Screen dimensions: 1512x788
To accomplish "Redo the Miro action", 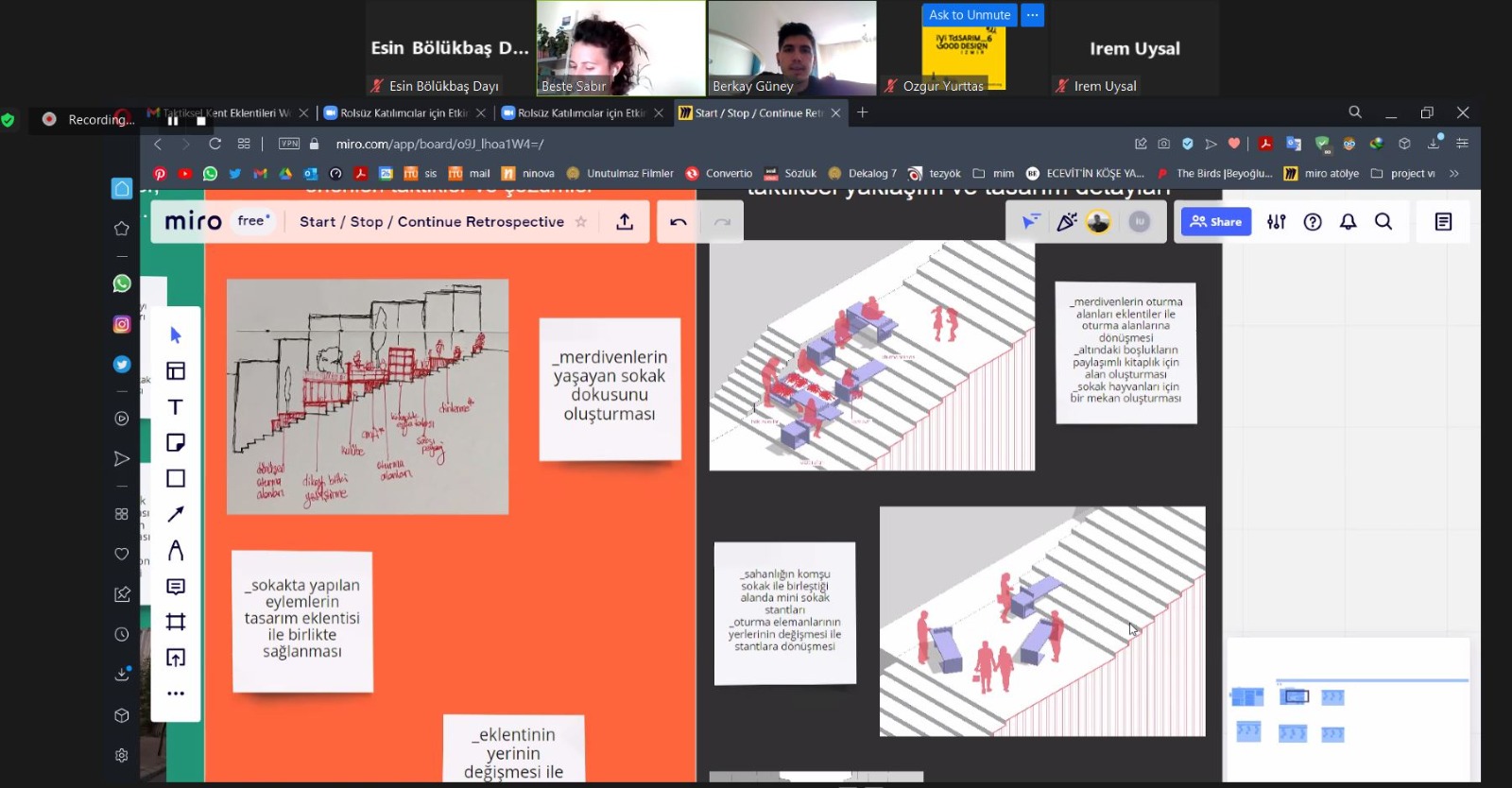I will click(722, 222).
